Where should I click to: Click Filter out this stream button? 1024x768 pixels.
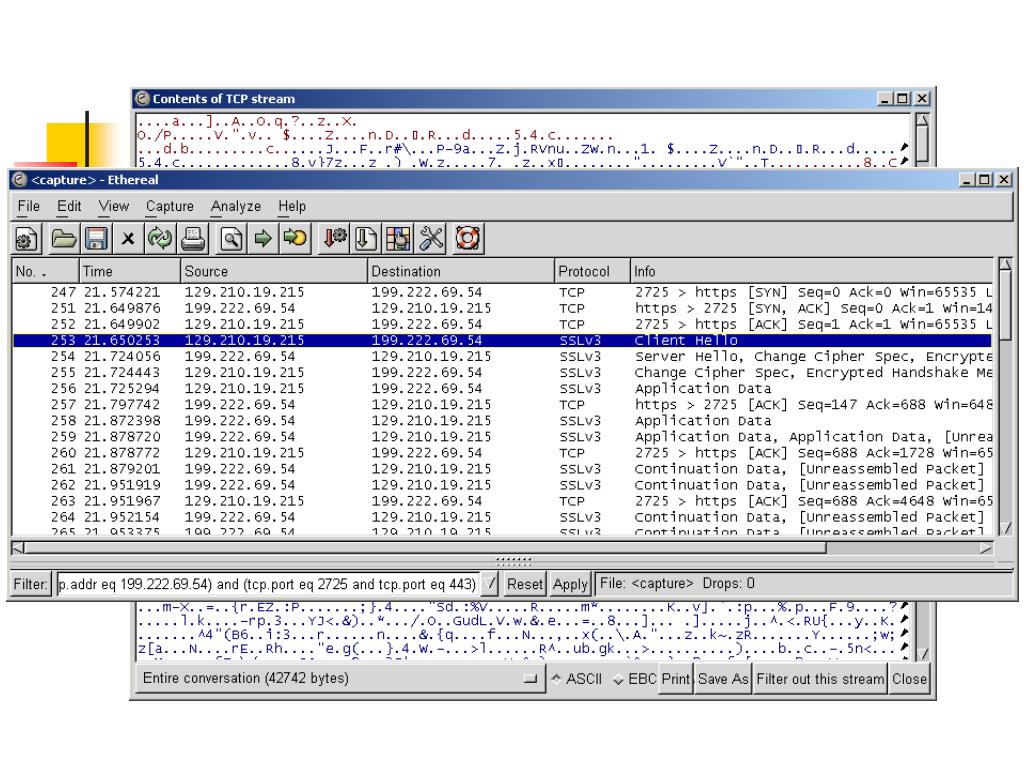pos(820,679)
